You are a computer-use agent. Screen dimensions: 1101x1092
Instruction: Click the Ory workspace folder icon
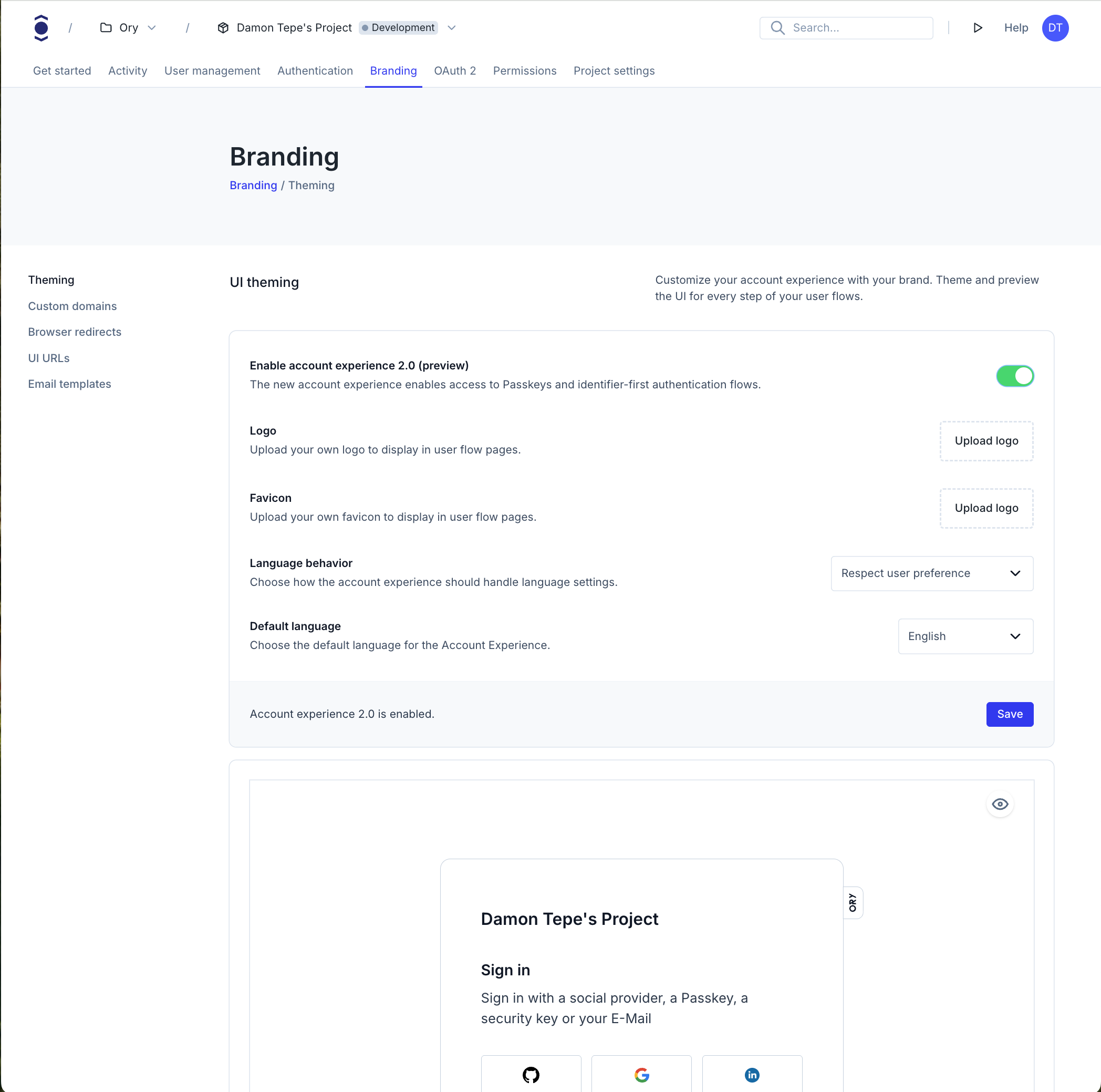(106, 28)
